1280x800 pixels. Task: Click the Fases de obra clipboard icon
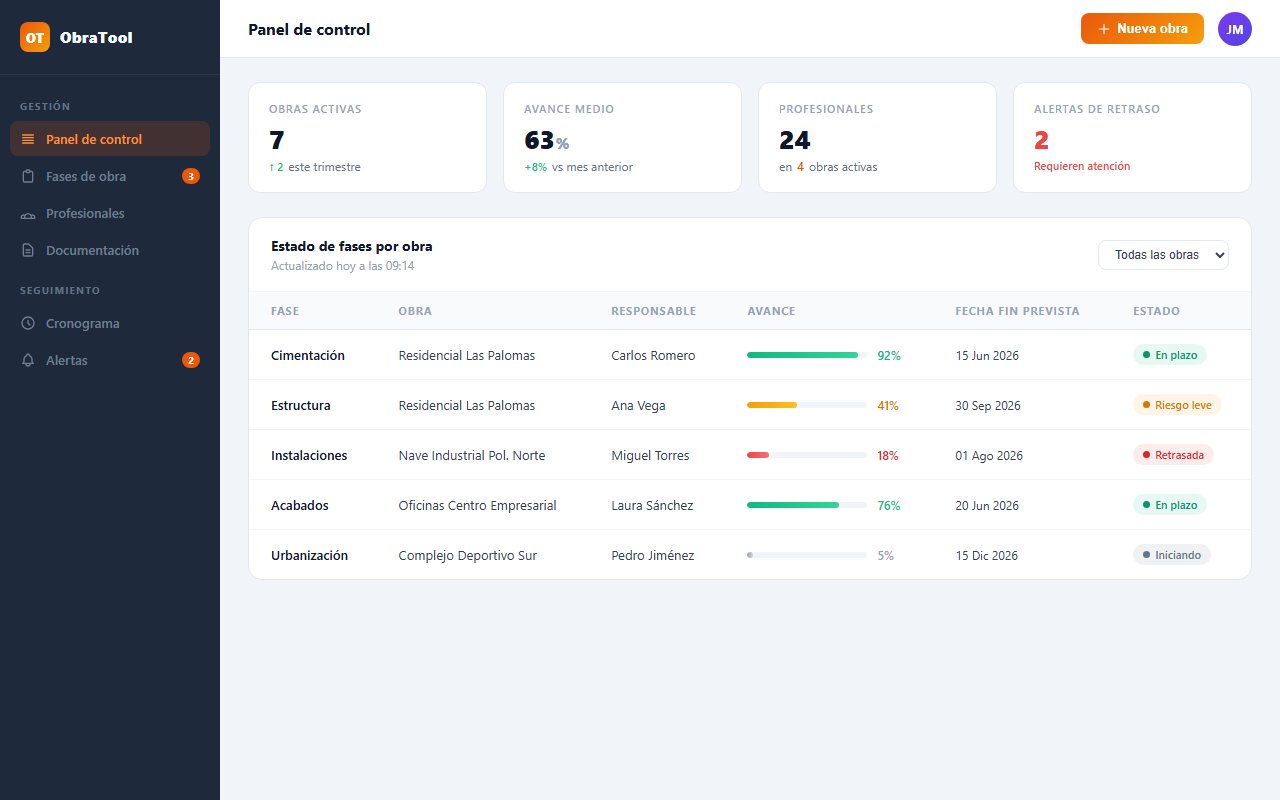[28, 176]
